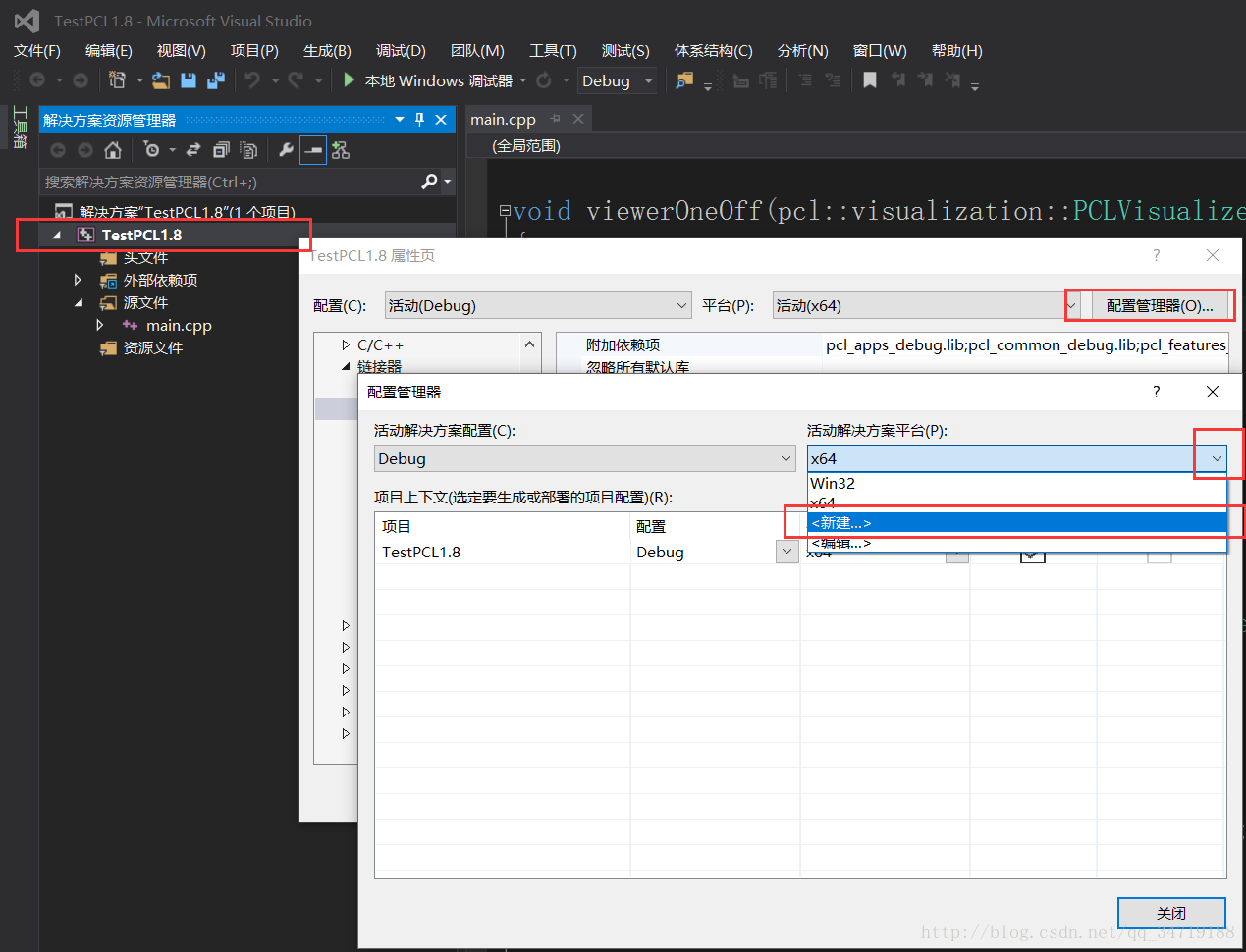Open class diagram view icon
1246x952 pixels.
[341, 150]
